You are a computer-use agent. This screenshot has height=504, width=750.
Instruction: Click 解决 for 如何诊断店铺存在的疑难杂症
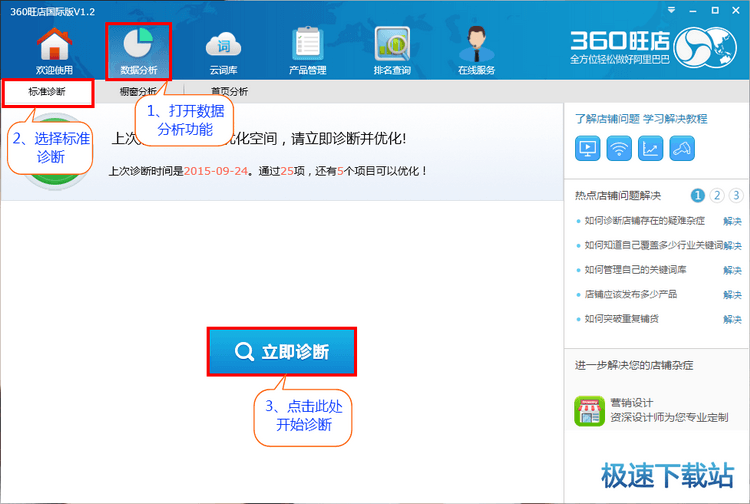732,221
